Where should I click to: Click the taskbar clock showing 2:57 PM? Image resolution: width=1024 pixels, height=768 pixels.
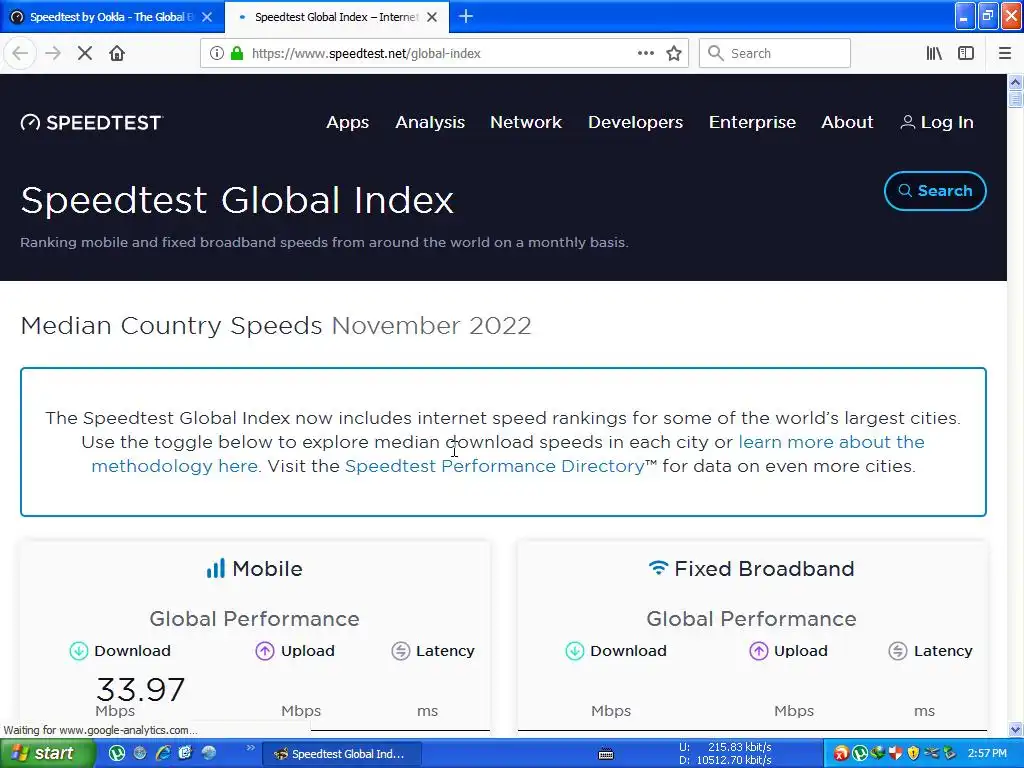[987, 753]
